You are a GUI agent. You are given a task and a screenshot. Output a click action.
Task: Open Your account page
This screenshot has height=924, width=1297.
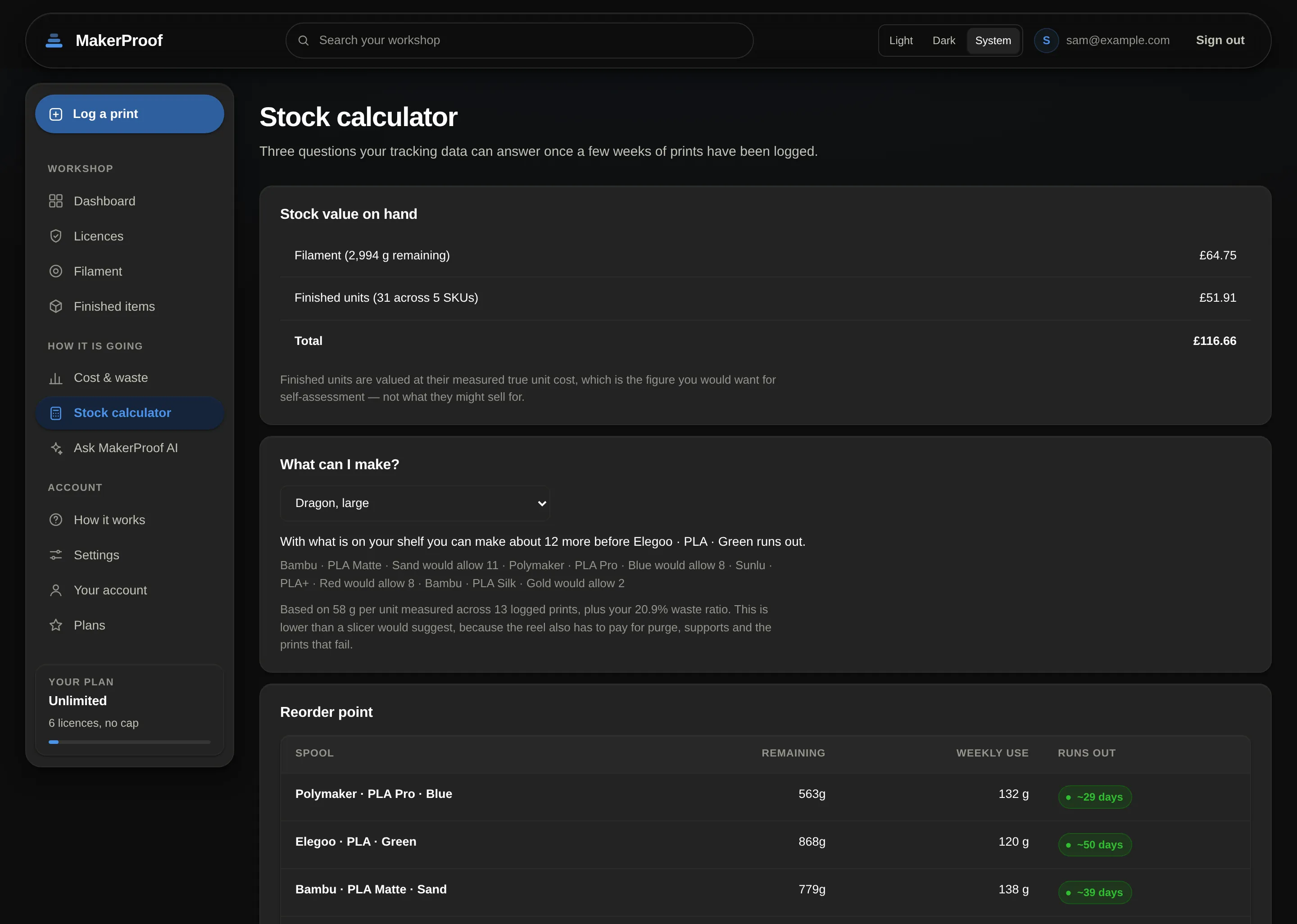[130, 591]
